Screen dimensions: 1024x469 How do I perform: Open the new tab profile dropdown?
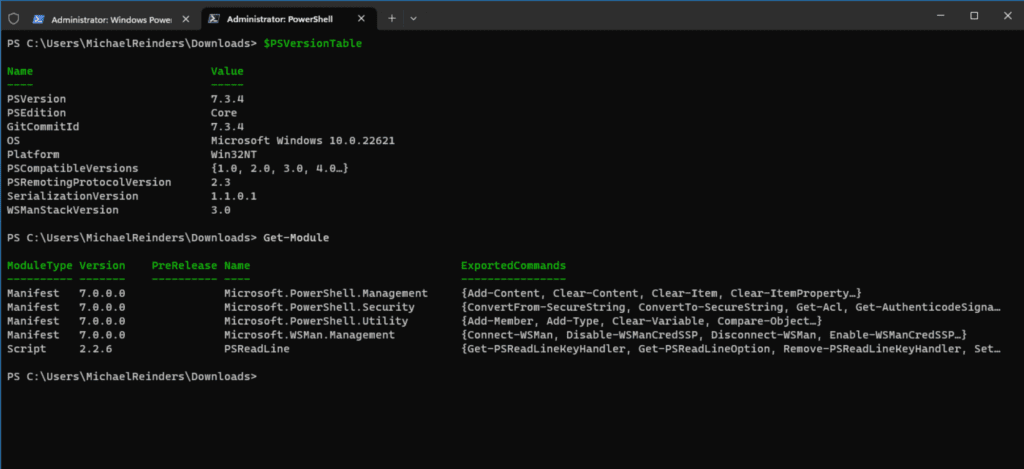tap(413, 19)
